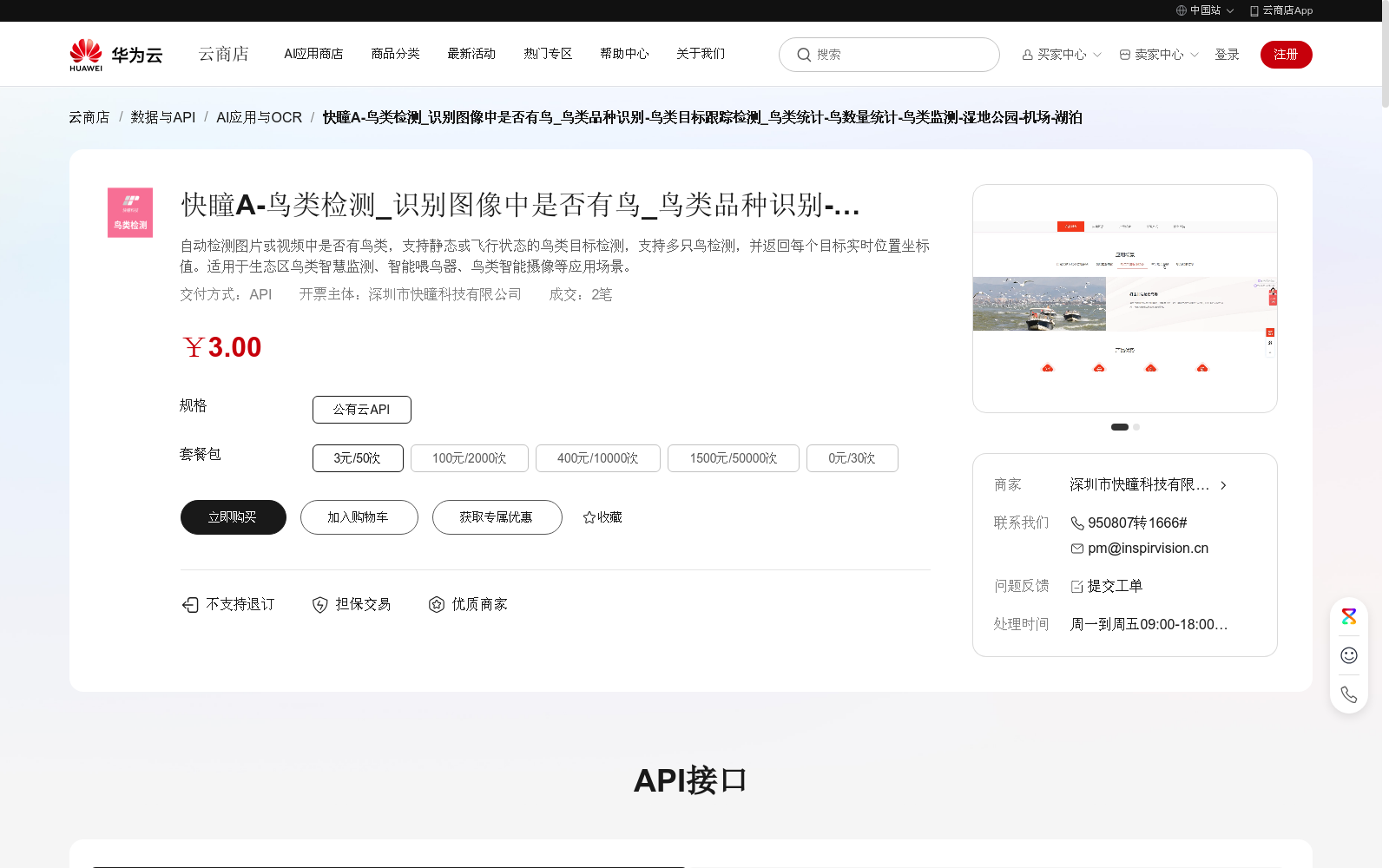
Task: Open the 最新活动 menu item
Action: coord(471,54)
